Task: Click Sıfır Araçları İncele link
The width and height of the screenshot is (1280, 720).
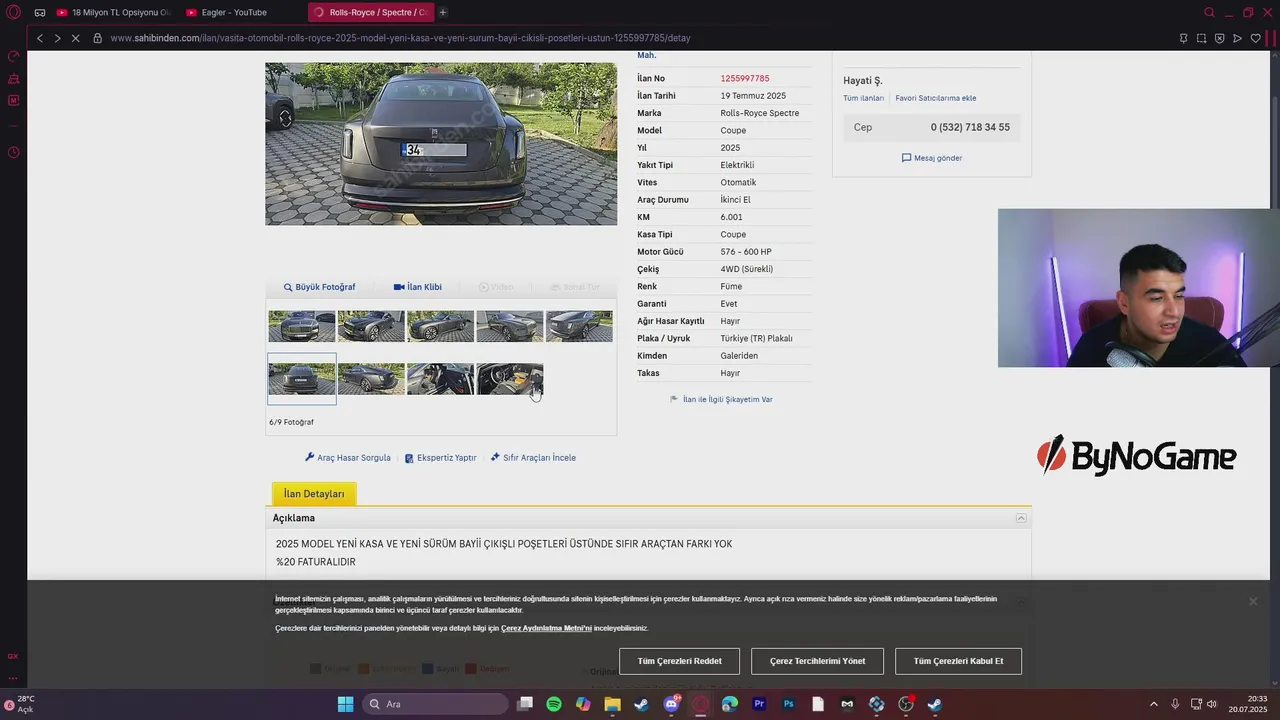Action: [x=533, y=458]
